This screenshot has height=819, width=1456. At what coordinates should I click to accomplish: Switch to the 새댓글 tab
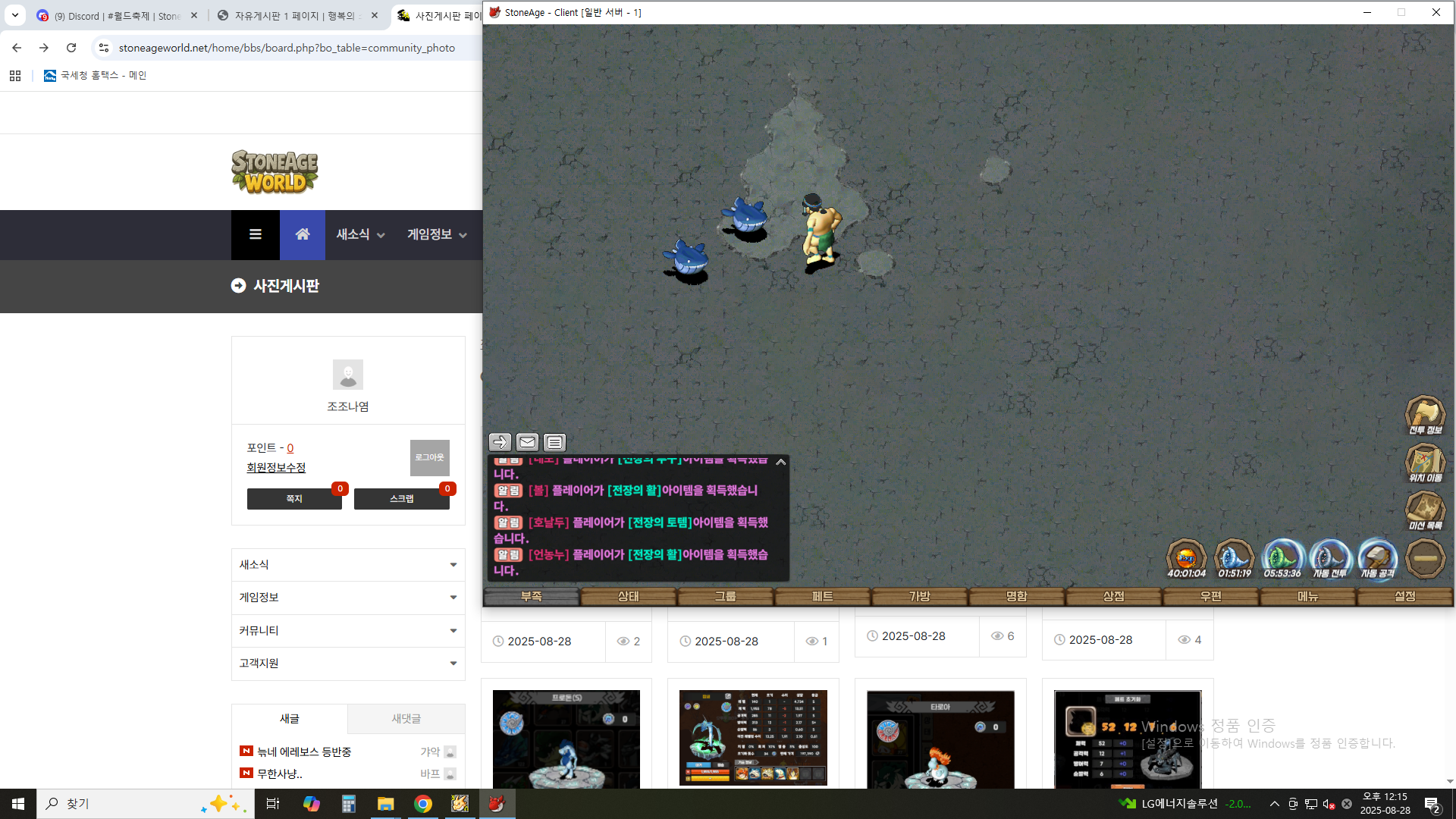click(x=406, y=719)
